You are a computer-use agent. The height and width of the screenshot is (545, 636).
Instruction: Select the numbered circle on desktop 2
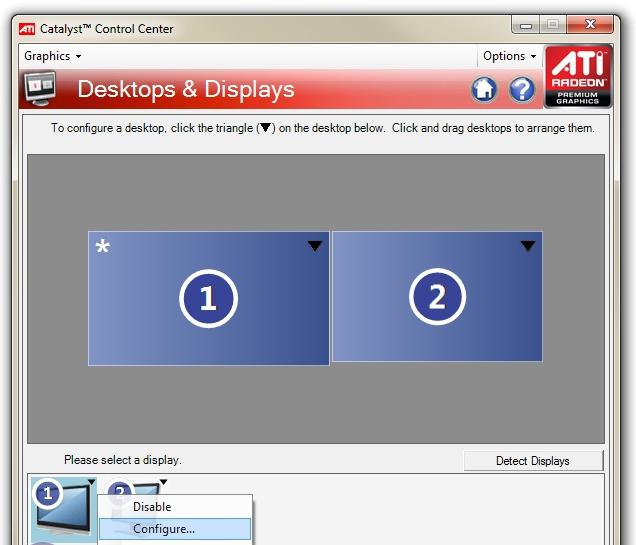[x=437, y=297]
